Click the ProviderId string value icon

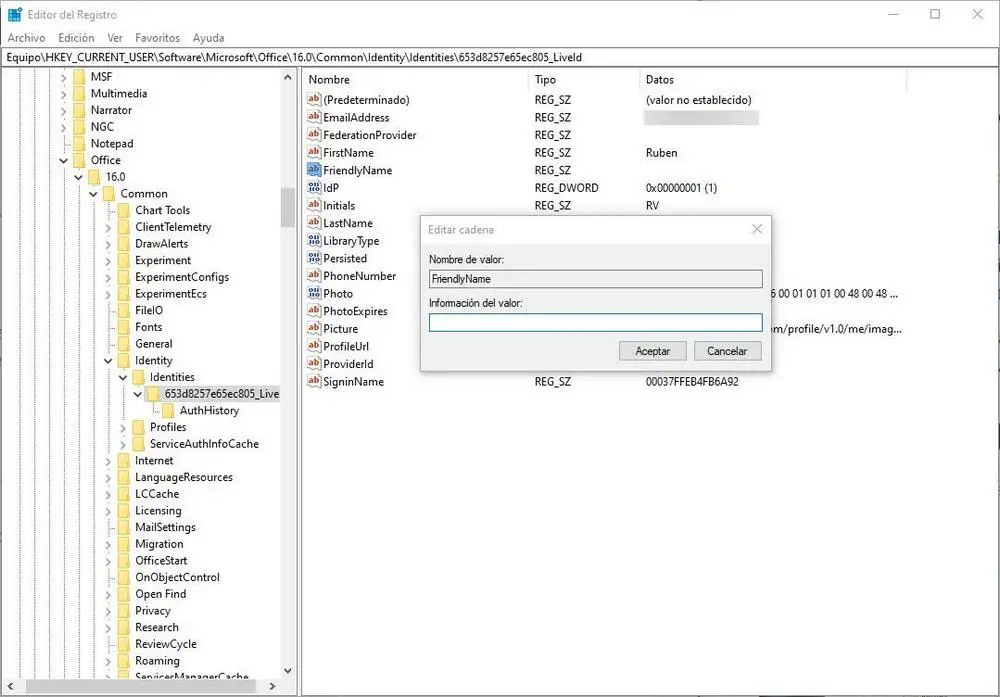pos(314,363)
